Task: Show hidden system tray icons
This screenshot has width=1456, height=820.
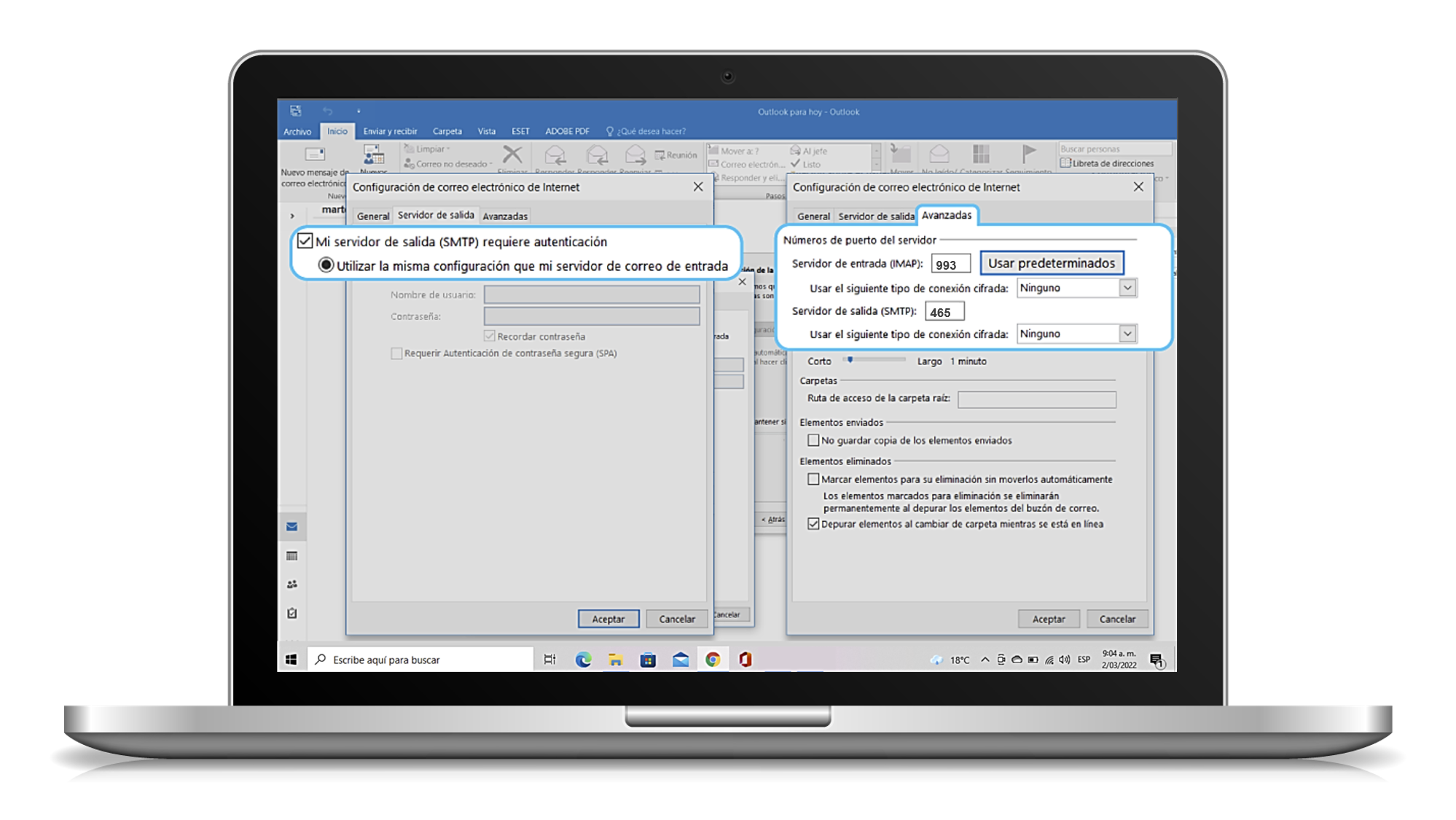Action: point(985,659)
